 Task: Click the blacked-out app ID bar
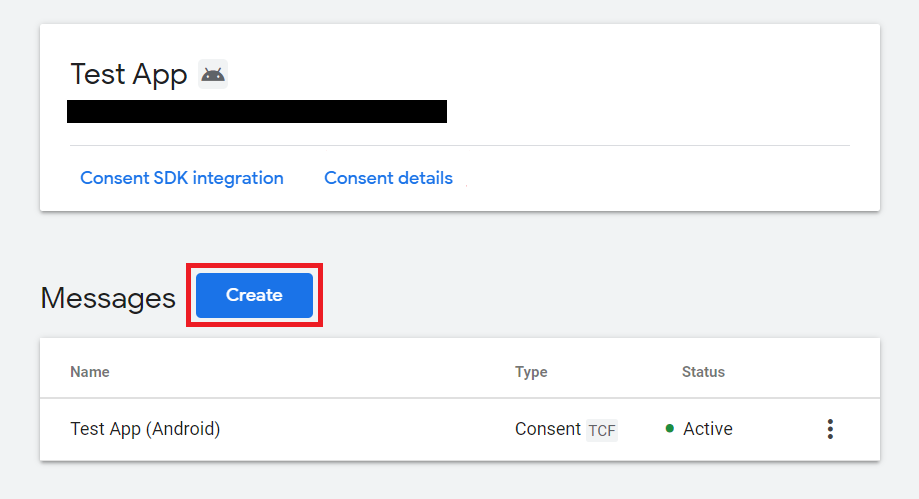point(257,111)
